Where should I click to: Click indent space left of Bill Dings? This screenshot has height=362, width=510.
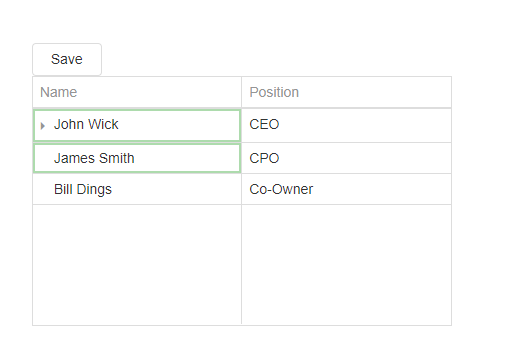tap(43, 189)
